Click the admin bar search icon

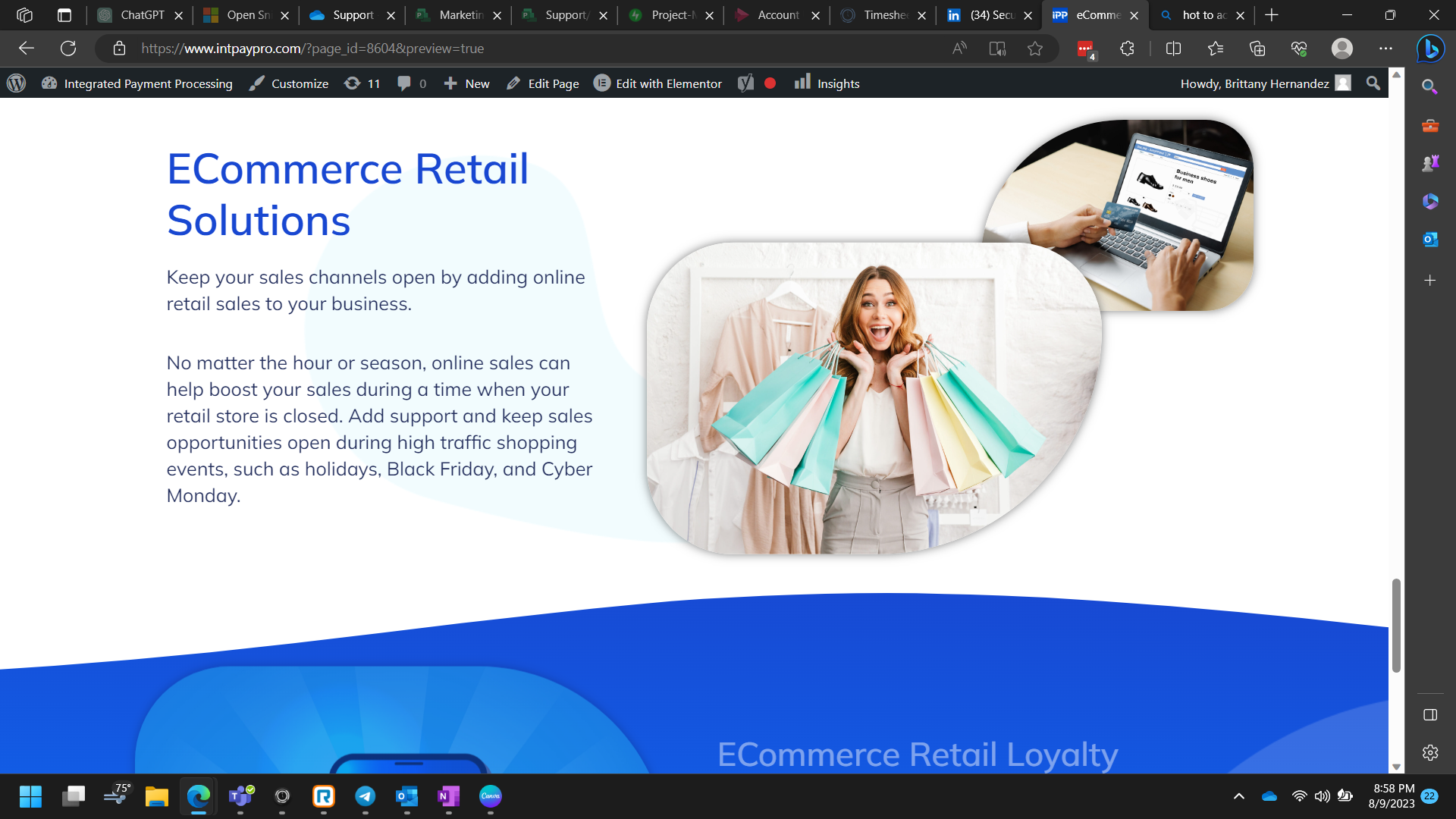tap(1373, 83)
